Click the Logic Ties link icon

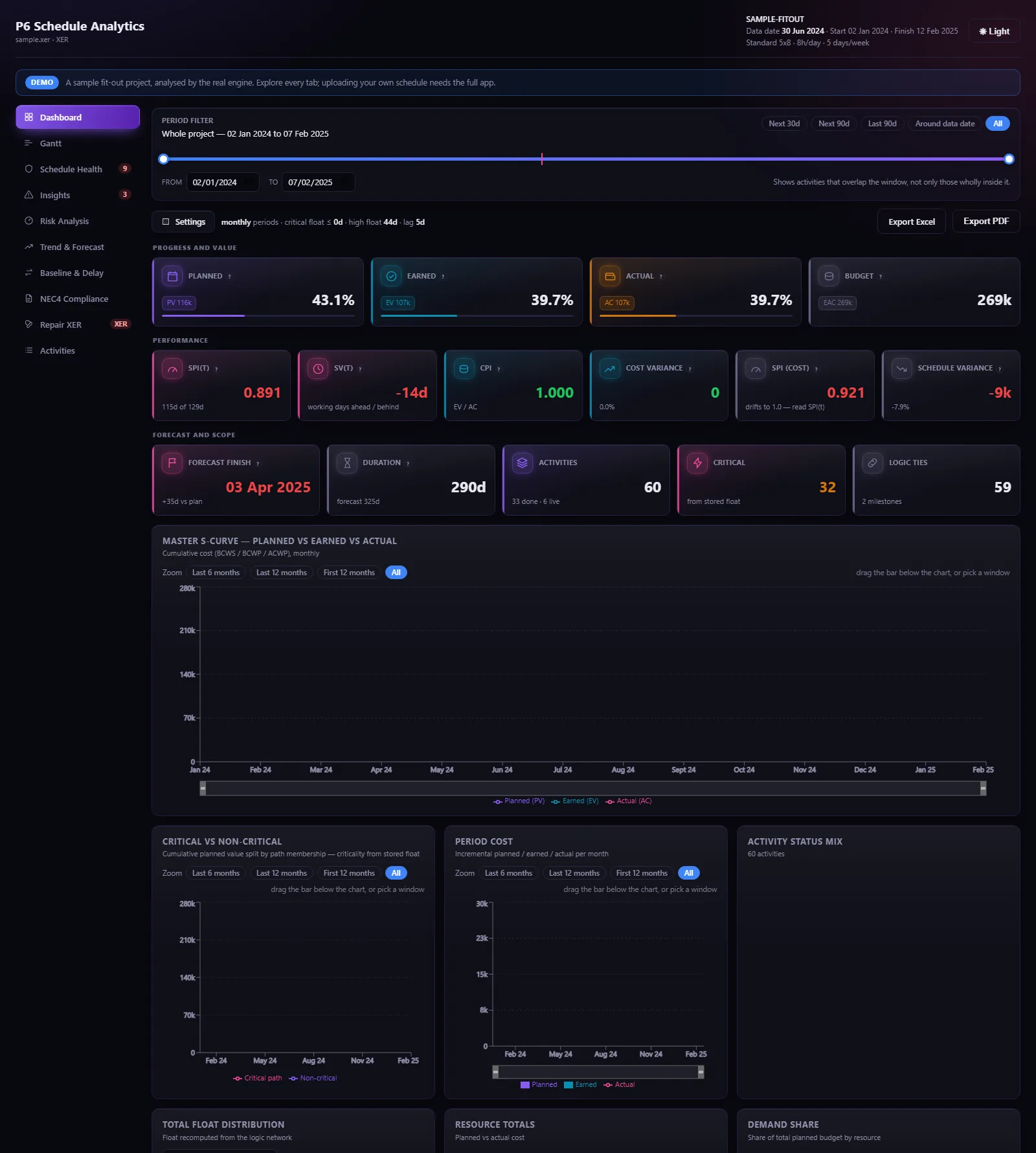[x=873, y=462]
